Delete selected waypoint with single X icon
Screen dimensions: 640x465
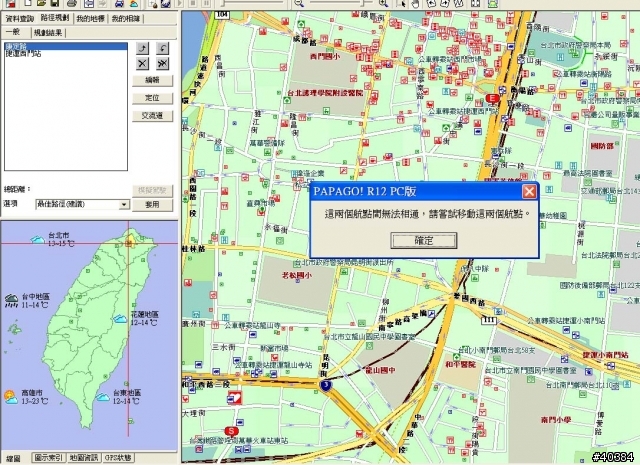142,63
